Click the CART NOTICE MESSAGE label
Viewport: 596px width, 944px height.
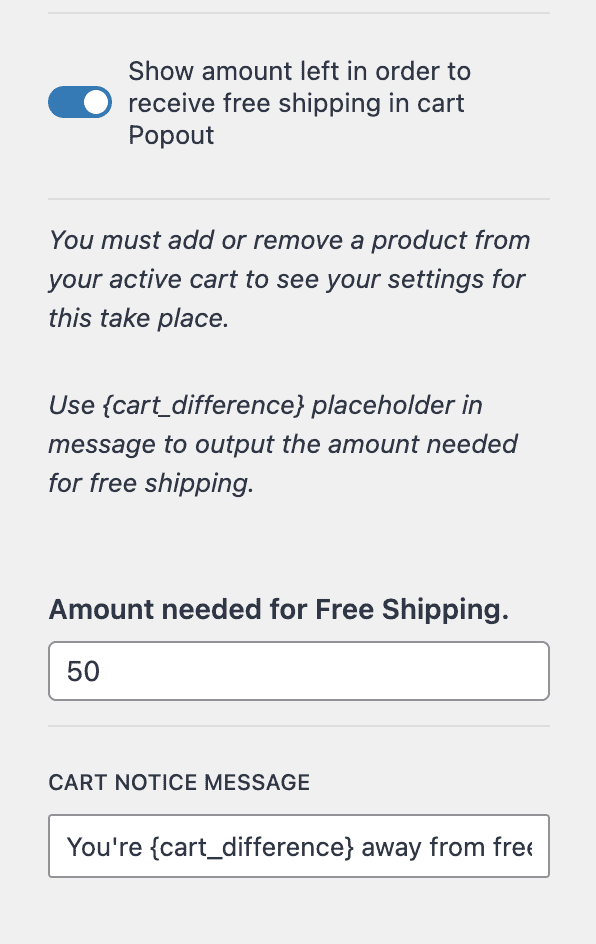[x=179, y=783]
